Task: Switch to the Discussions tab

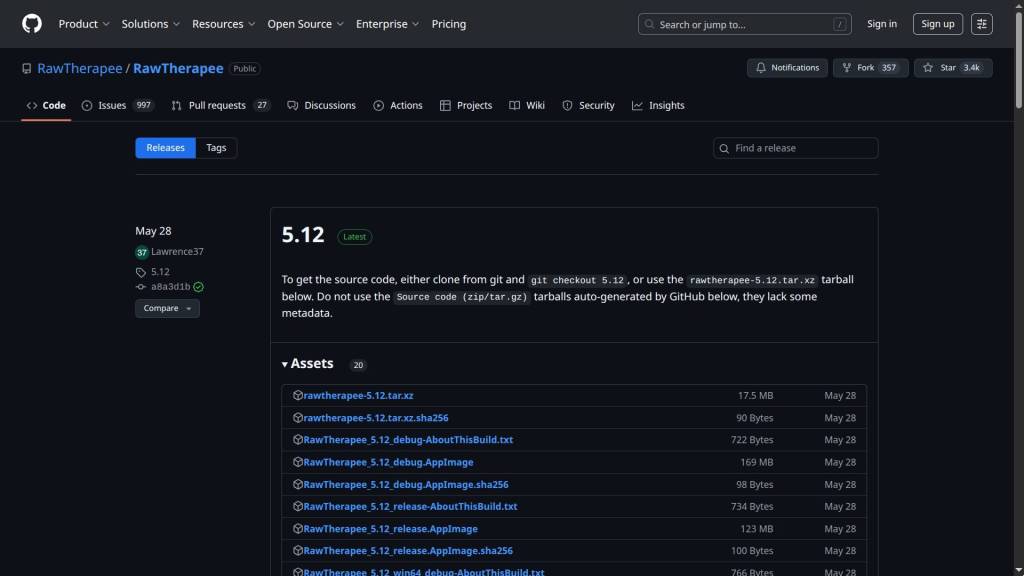Action: (x=322, y=106)
